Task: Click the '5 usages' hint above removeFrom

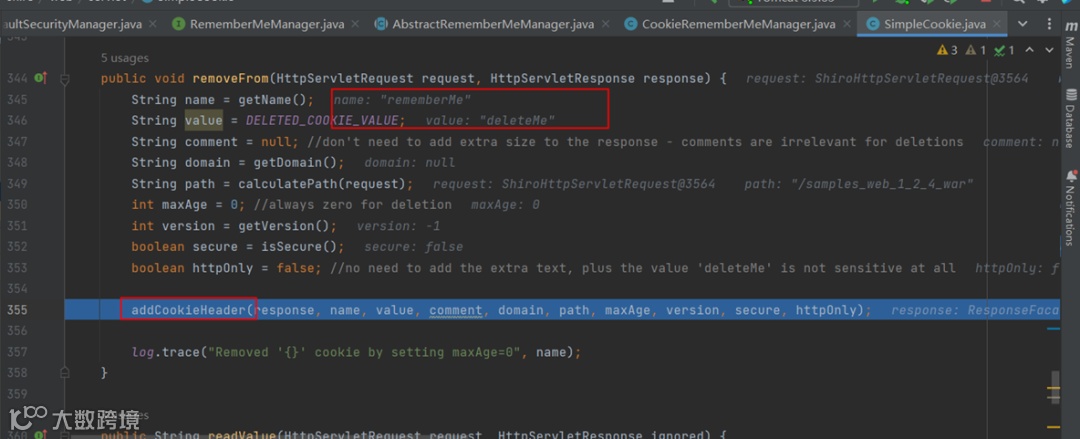Action: [125, 58]
